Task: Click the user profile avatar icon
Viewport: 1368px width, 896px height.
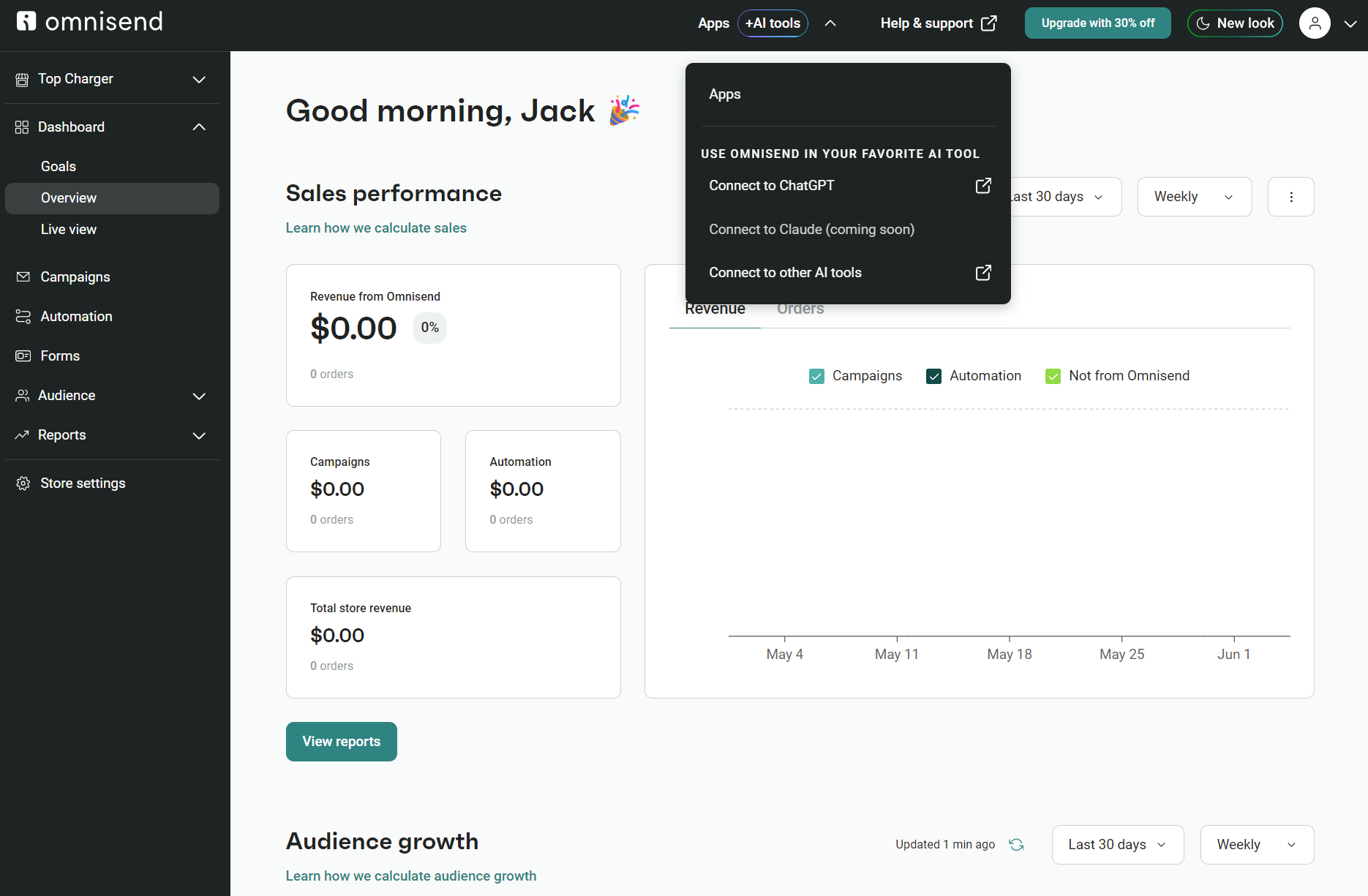Action: click(x=1315, y=23)
